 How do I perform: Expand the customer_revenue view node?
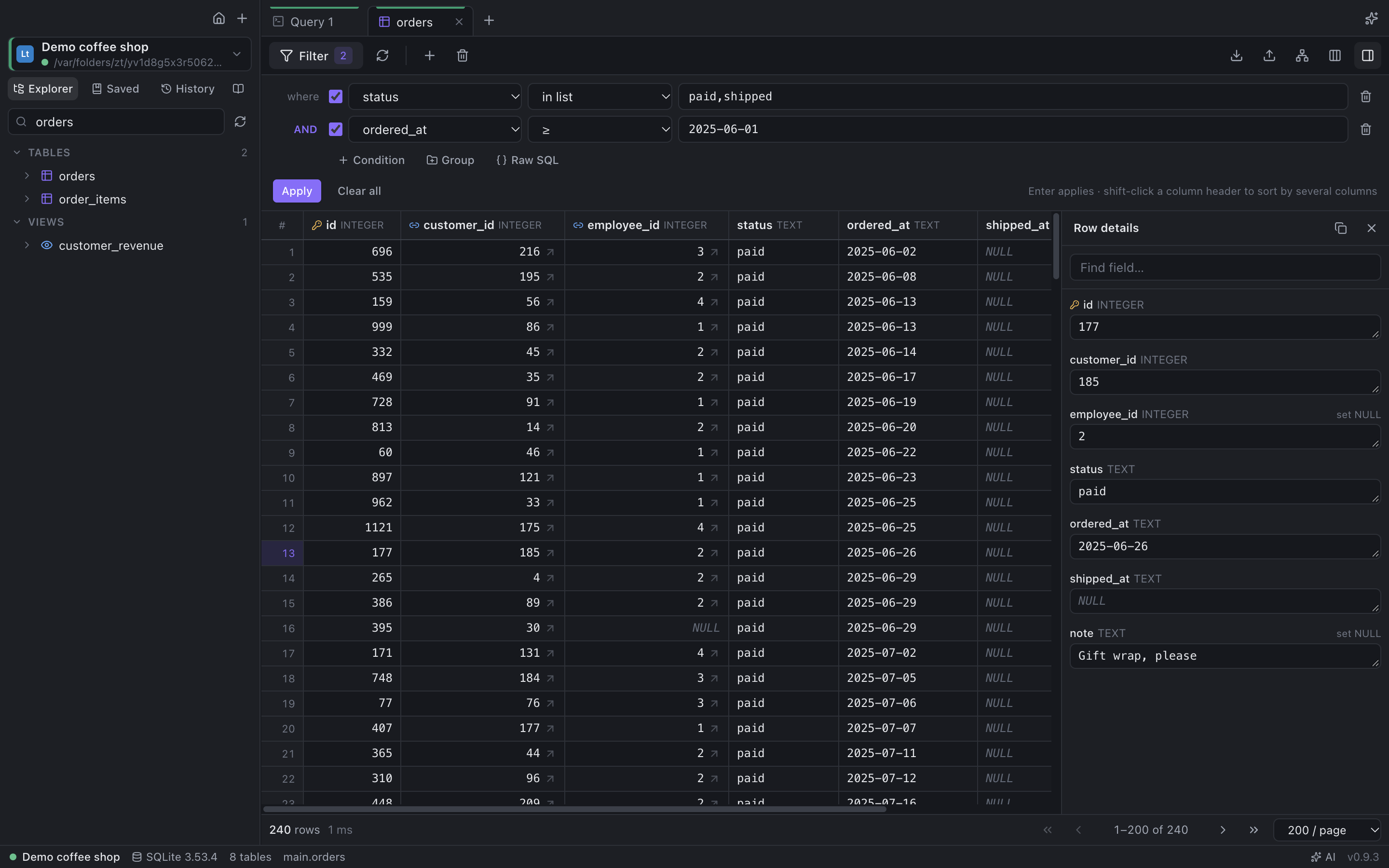click(27, 245)
